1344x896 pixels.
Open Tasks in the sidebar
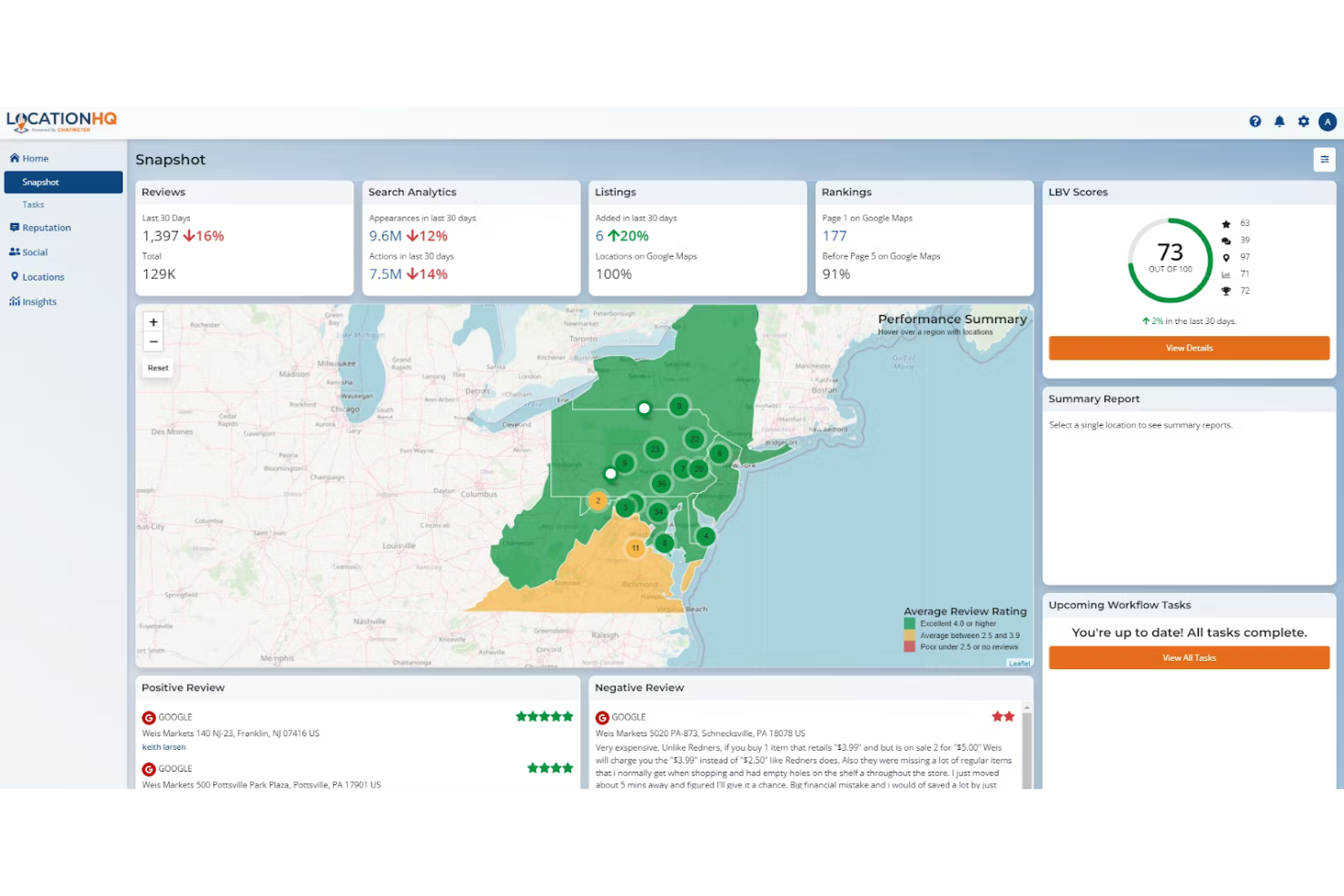34,205
